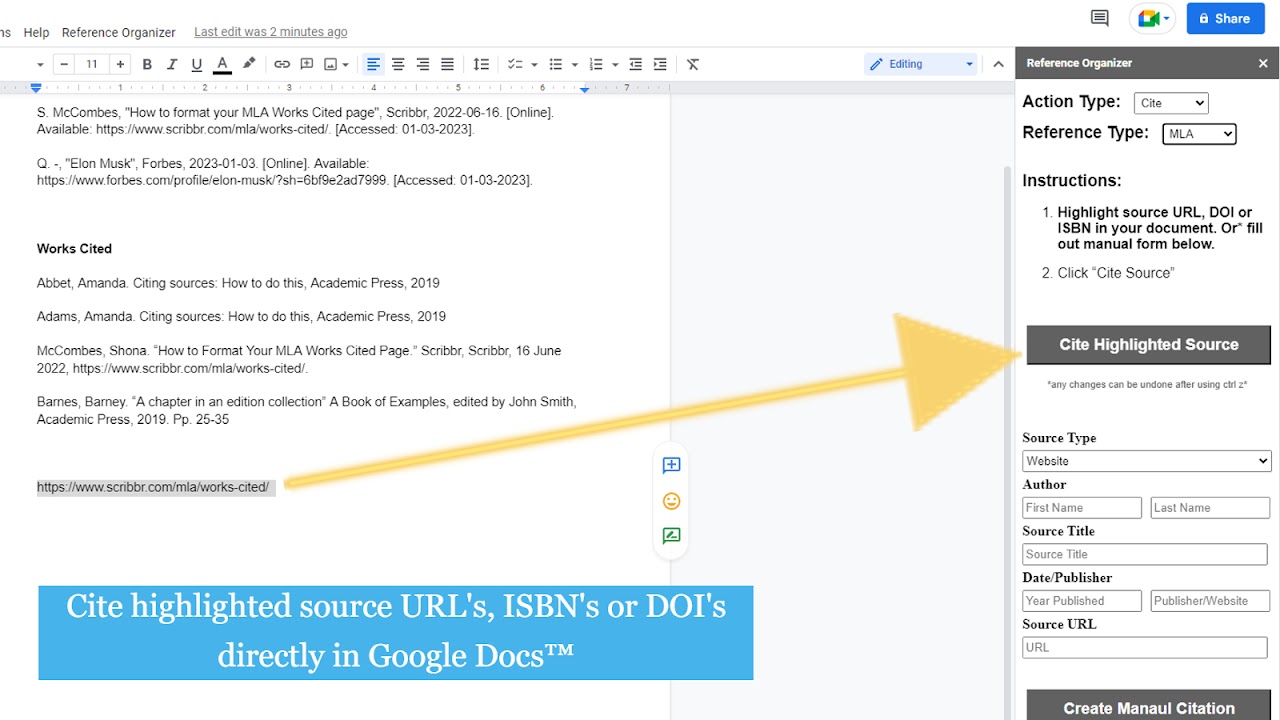This screenshot has width=1280, height=720.
Task: Focus the Source Title field
Action: (x=1145, y=554)
